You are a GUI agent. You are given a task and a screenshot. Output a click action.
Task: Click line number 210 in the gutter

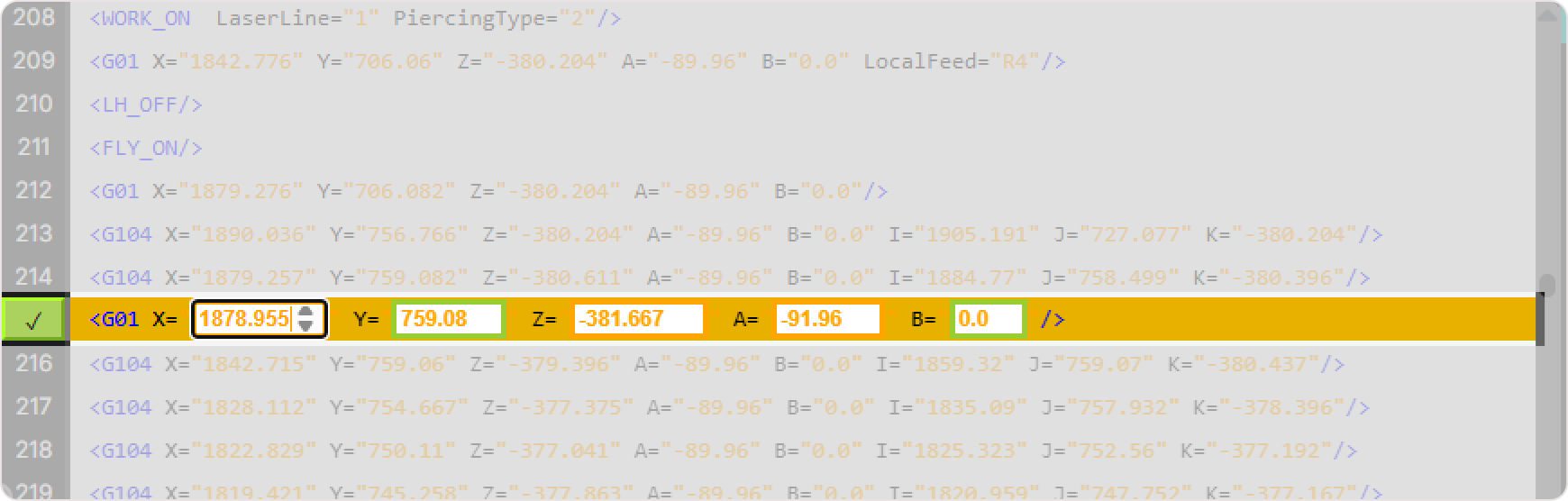[34, 105]
